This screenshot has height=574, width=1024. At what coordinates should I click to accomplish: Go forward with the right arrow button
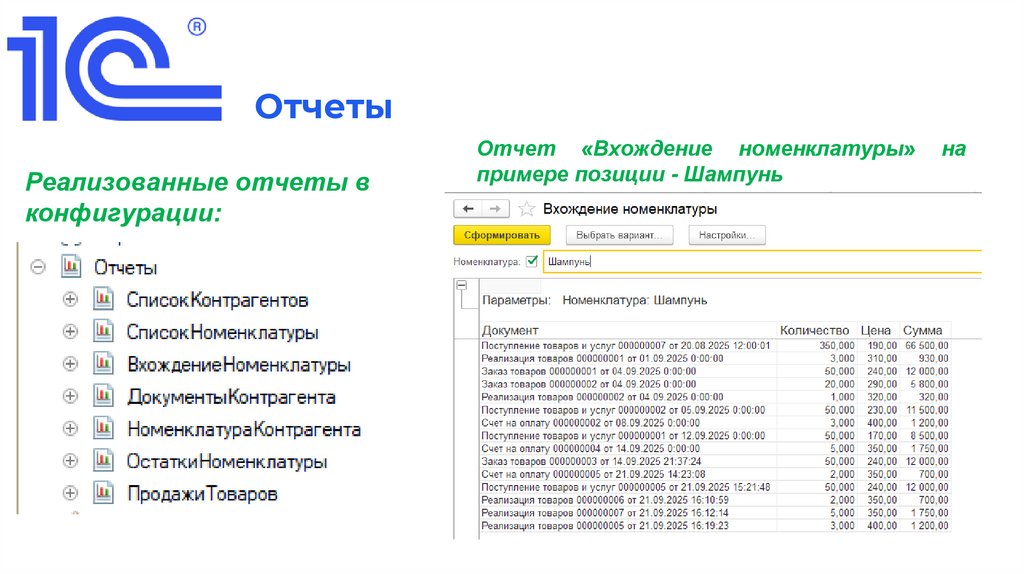point(495,209)
